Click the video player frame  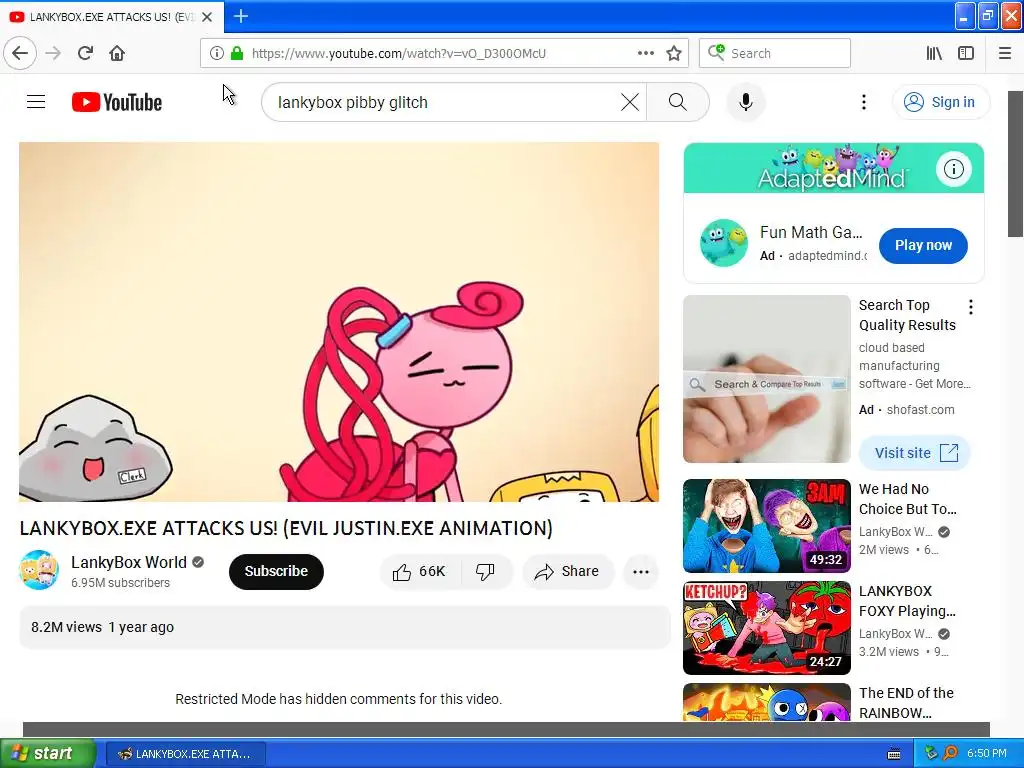(x=339, y=321)
